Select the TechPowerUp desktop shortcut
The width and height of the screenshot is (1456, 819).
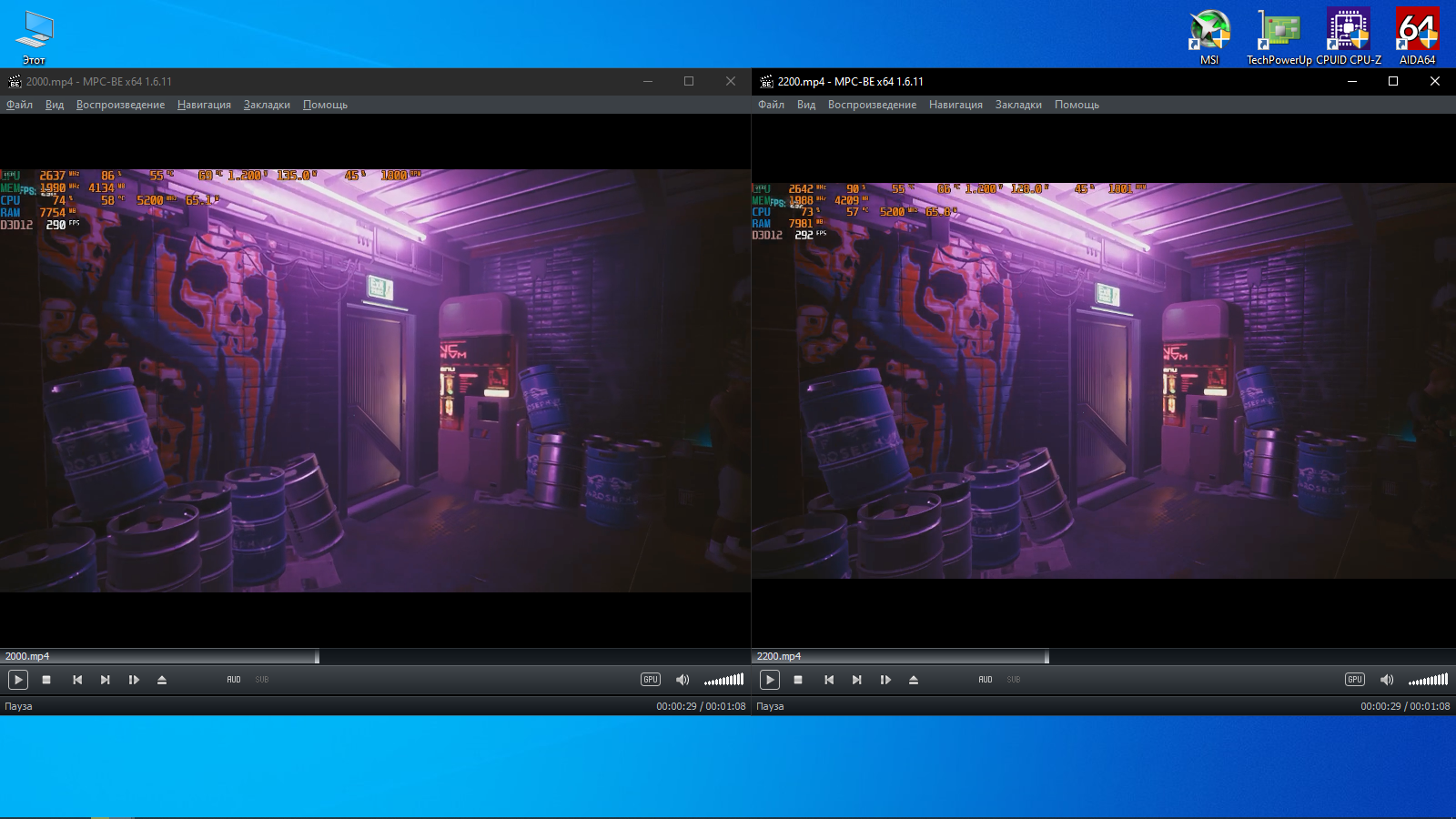(1279, 36)
